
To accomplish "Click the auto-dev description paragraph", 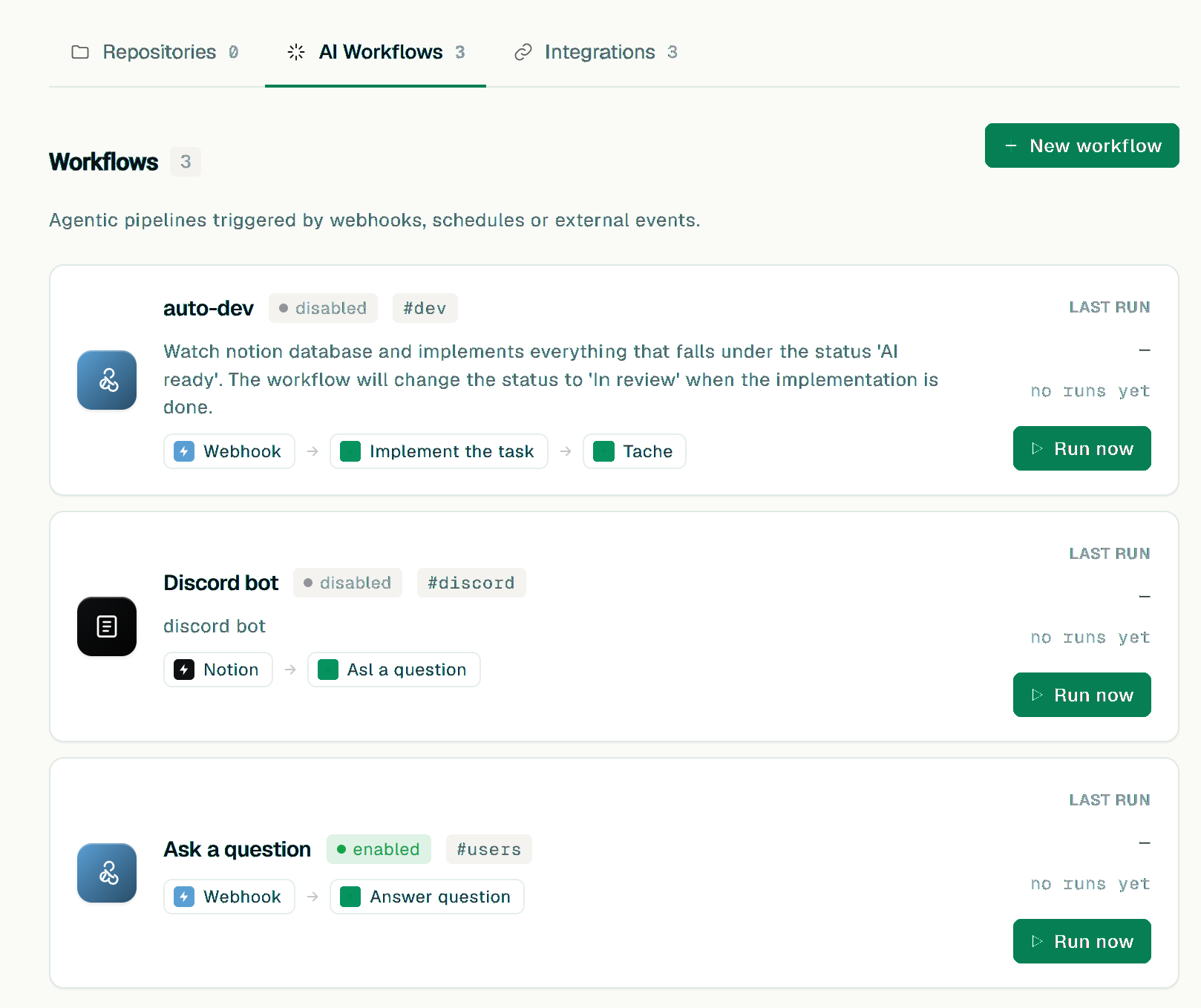I will [551, 379].
